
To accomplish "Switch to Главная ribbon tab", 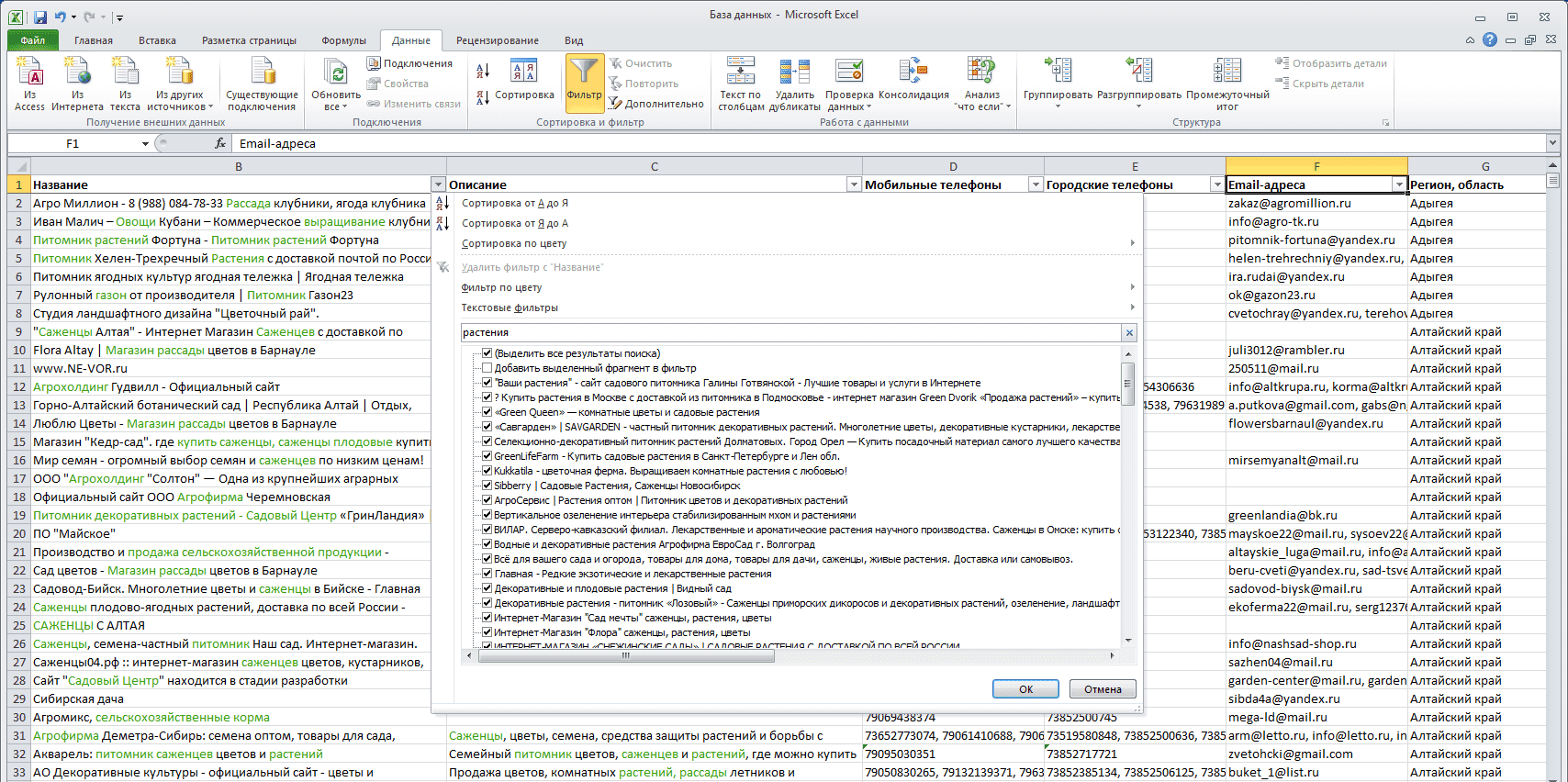I will pyautogui.click(x=94, y=40).
